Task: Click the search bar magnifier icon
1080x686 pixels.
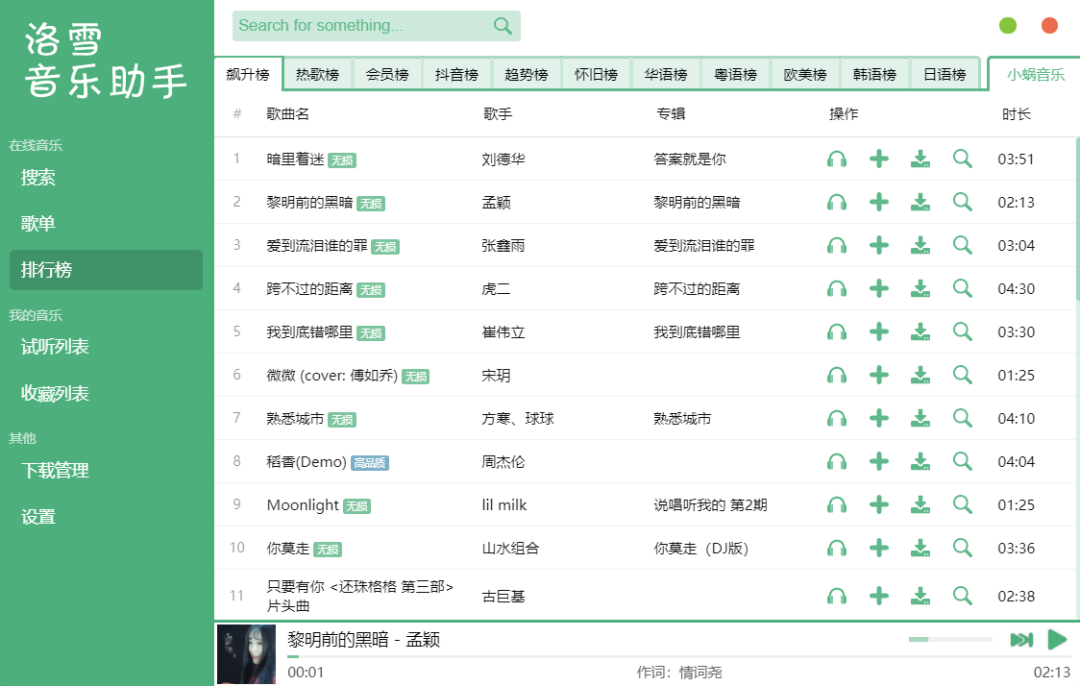Action: pyautogui.click(x=503, y=26)
